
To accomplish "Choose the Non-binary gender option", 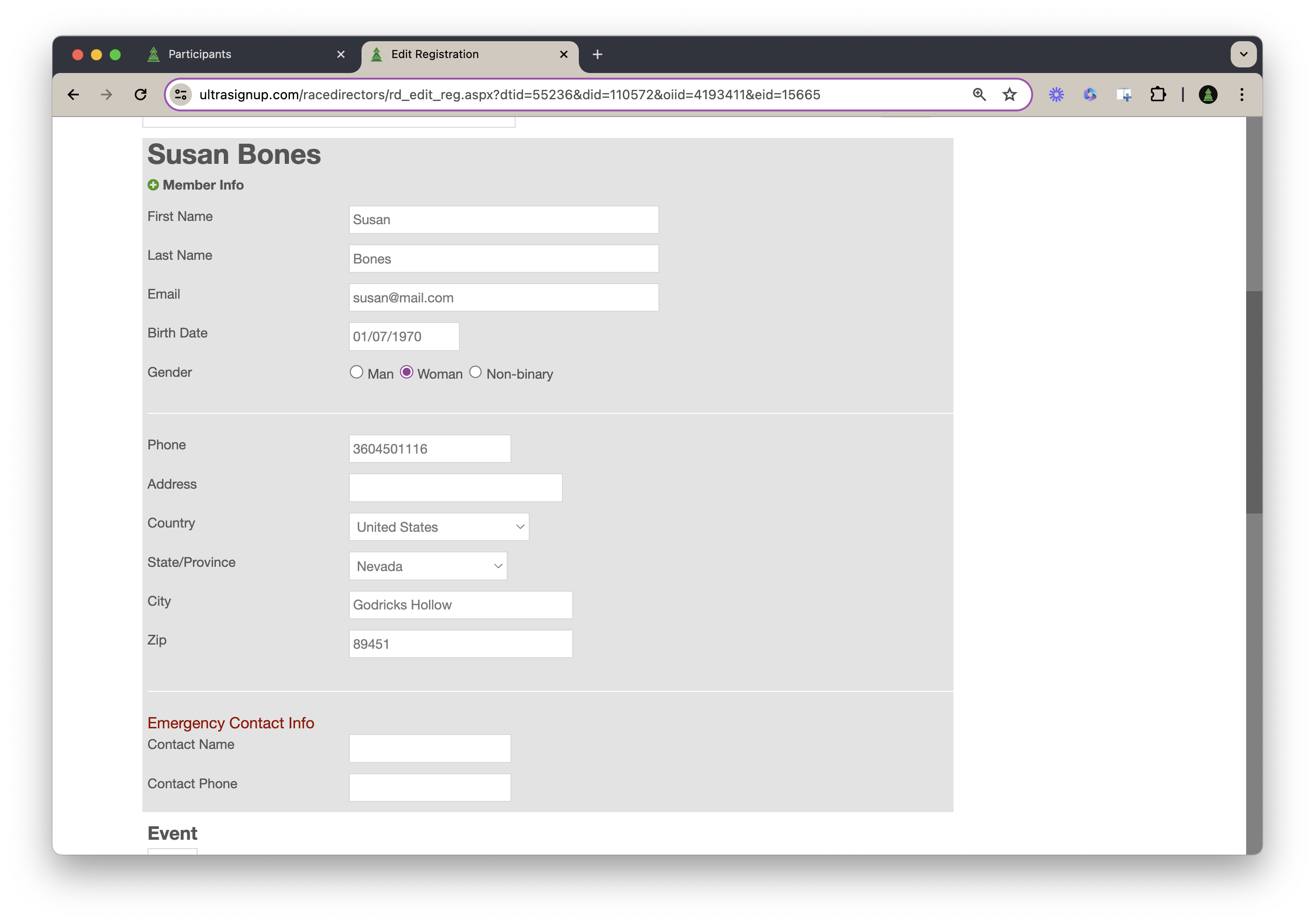I will pyautogui.click(x=475, y=372).
